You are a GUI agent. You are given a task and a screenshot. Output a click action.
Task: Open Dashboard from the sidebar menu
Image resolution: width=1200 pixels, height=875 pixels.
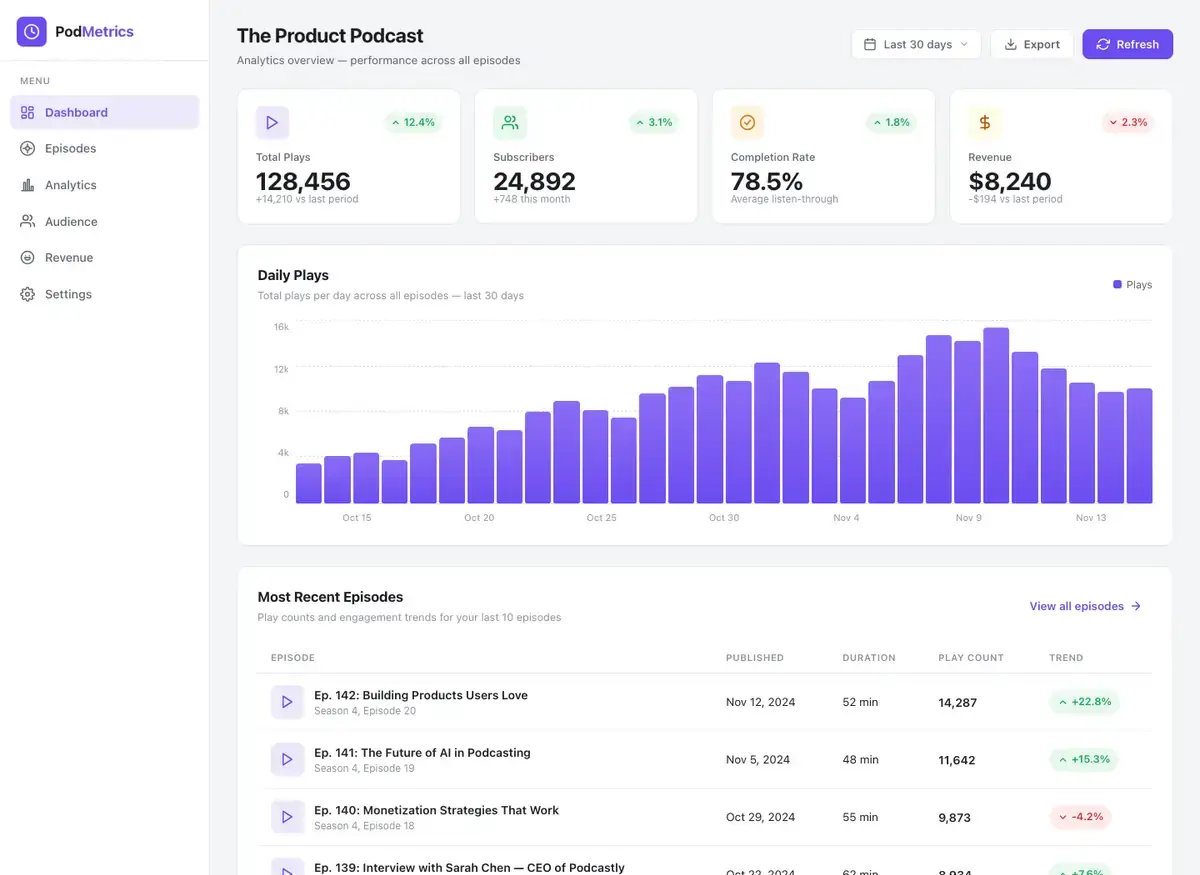(105, 112)
